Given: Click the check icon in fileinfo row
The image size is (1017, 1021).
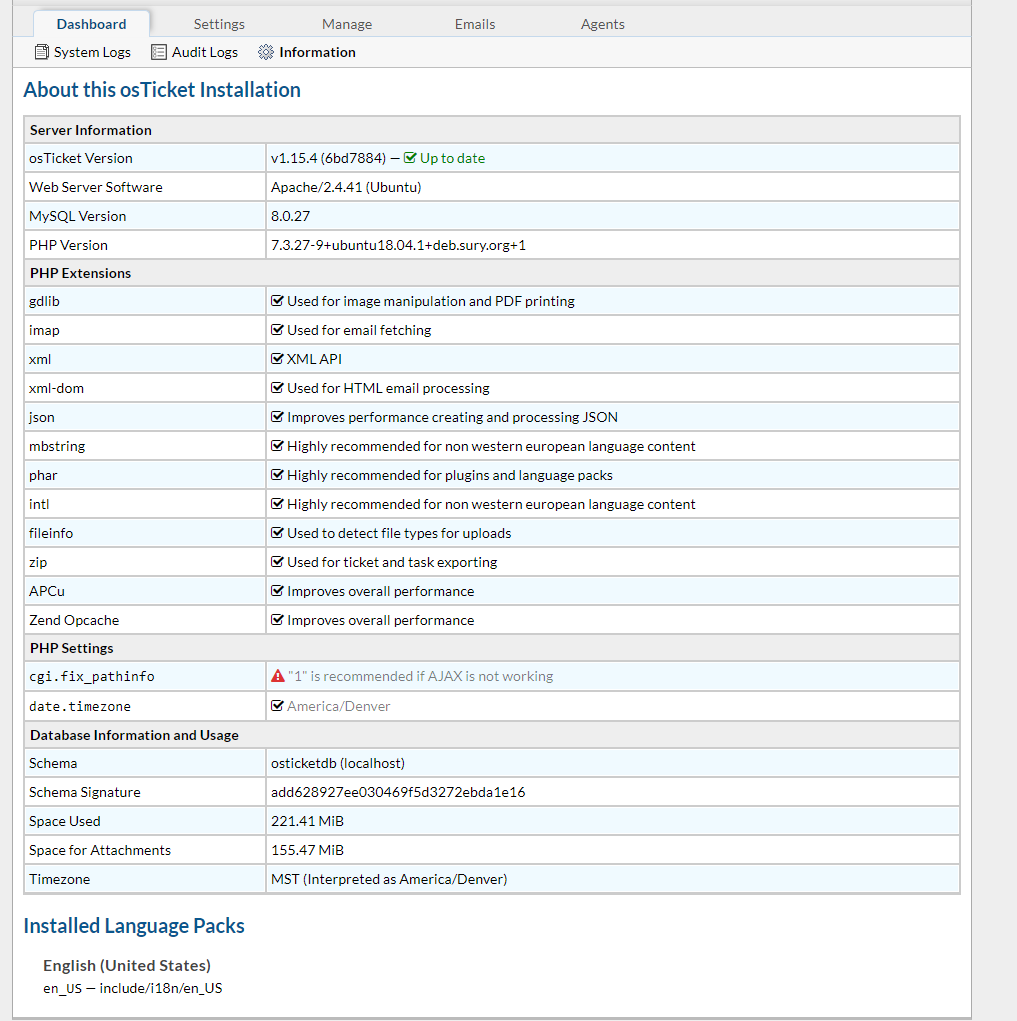Looking at the screenshot, I should tap(277, 533).
